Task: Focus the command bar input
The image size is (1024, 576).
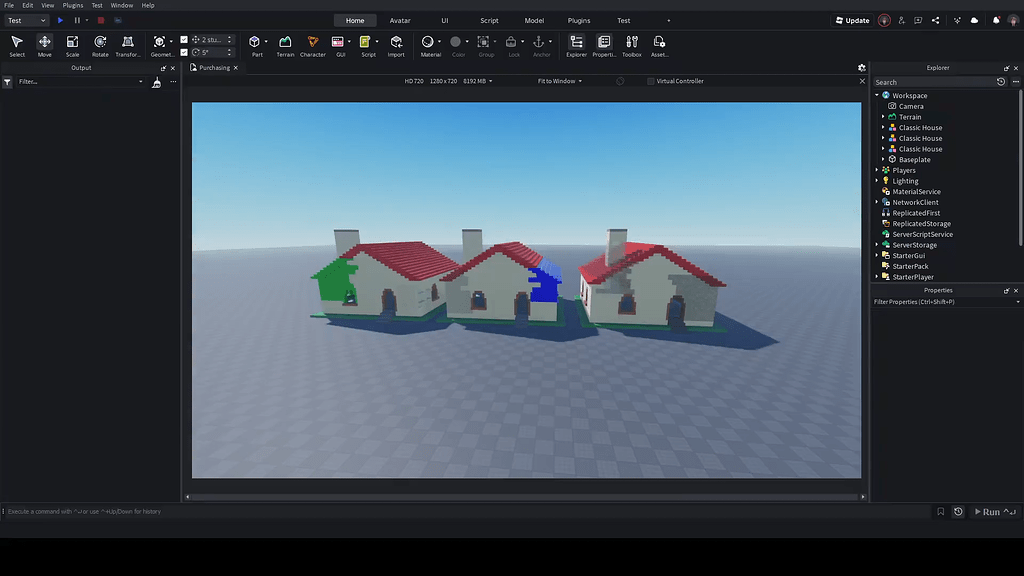Action: (x=467, y=512)
